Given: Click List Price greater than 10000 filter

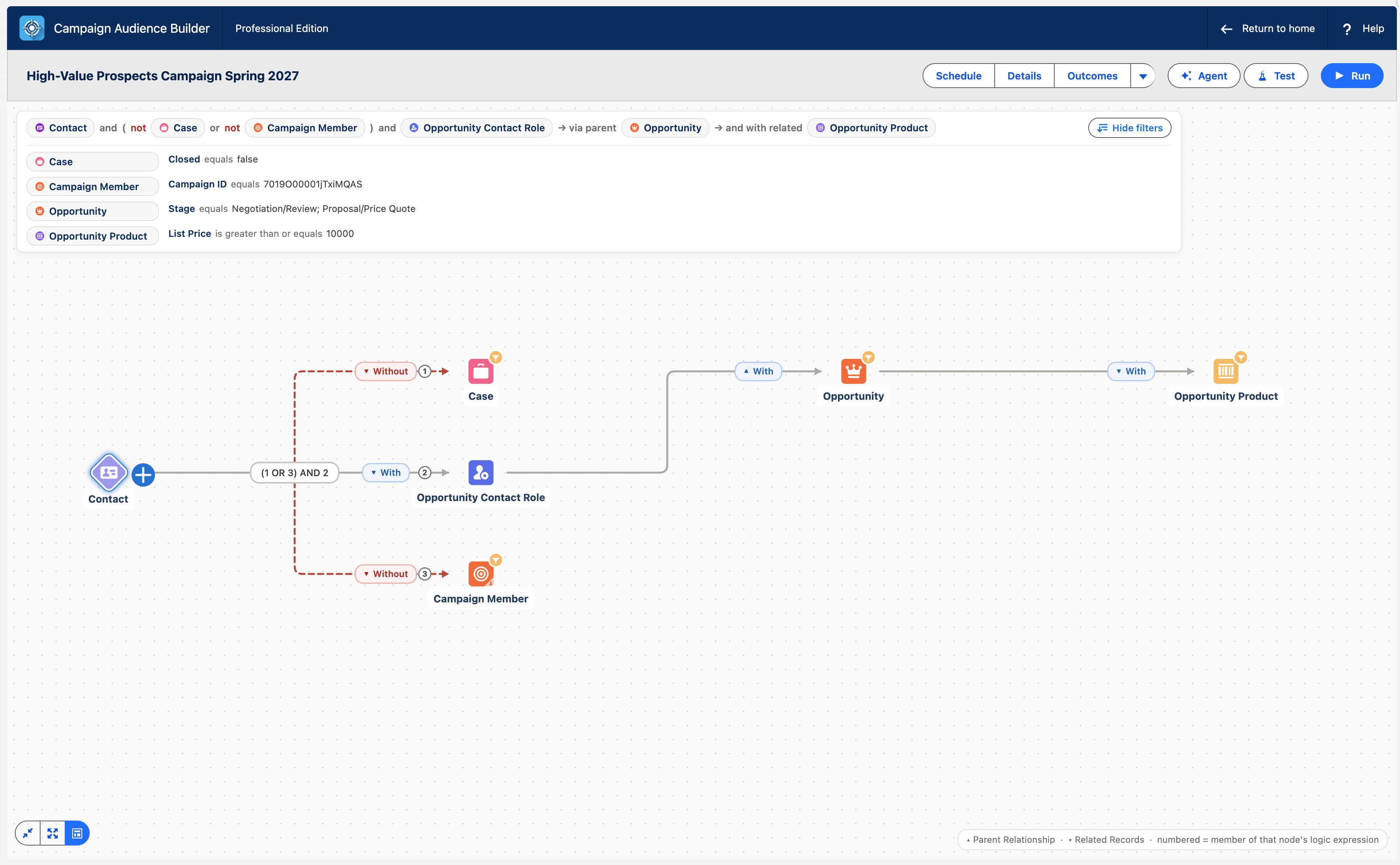Looking at the screenshot, I should [261, 233].
